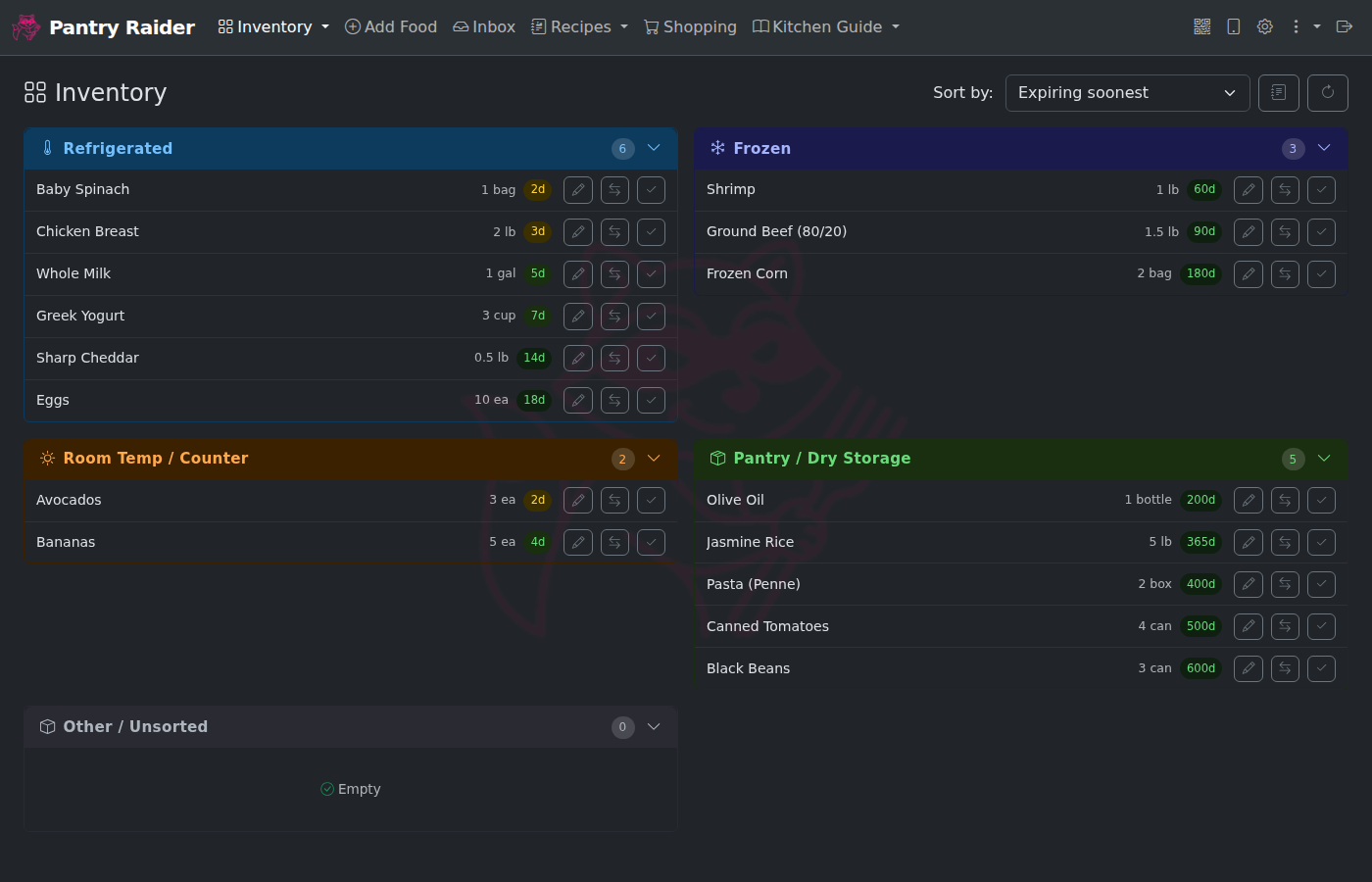Image resolution: width=1372 pixels, height=882 pixels.
Task: Click the Room Temp / Counter heading
Action: pyautogui.click(x=155, y=458)
